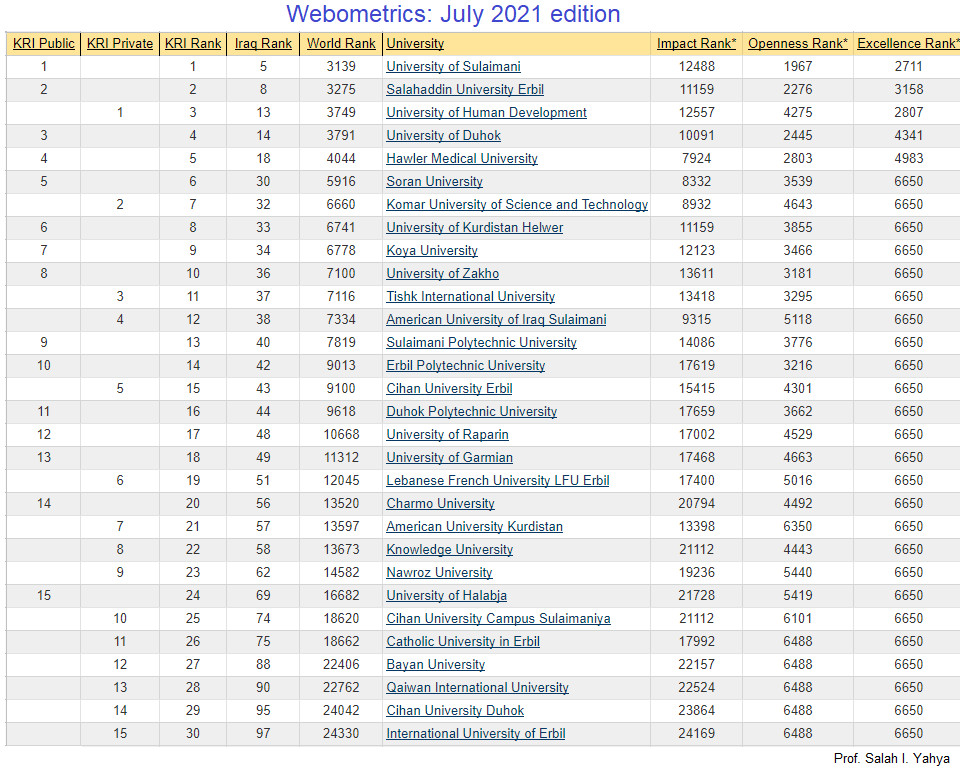The width and height of the screenshot is (960, 772).
Task: Open University of Human Development link
Action: click(x=486, y=113)
